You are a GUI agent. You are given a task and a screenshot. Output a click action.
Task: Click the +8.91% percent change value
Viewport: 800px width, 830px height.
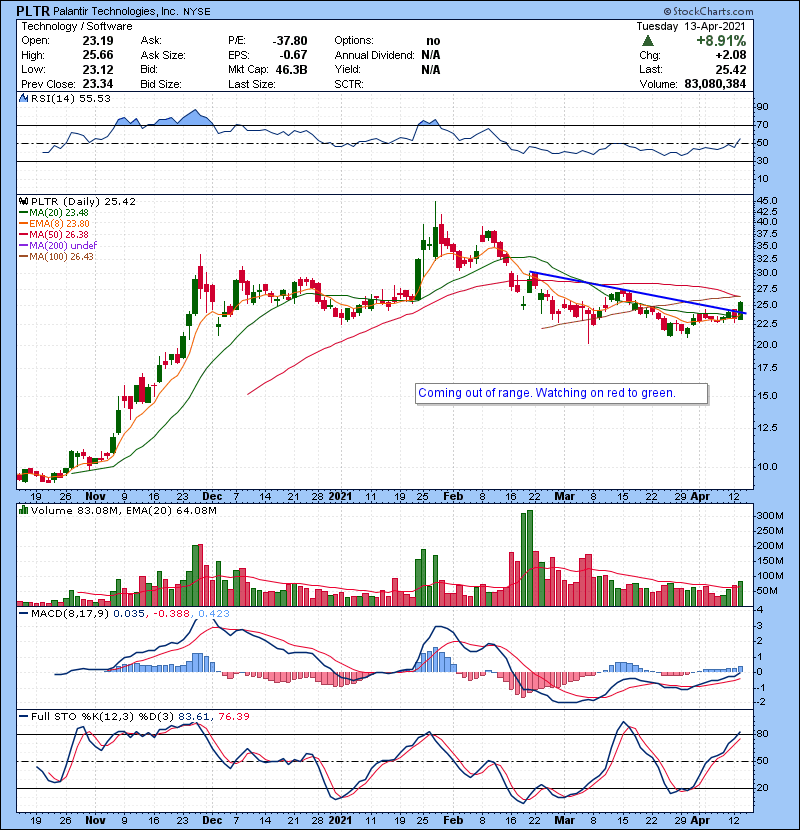tap(721, 41)
